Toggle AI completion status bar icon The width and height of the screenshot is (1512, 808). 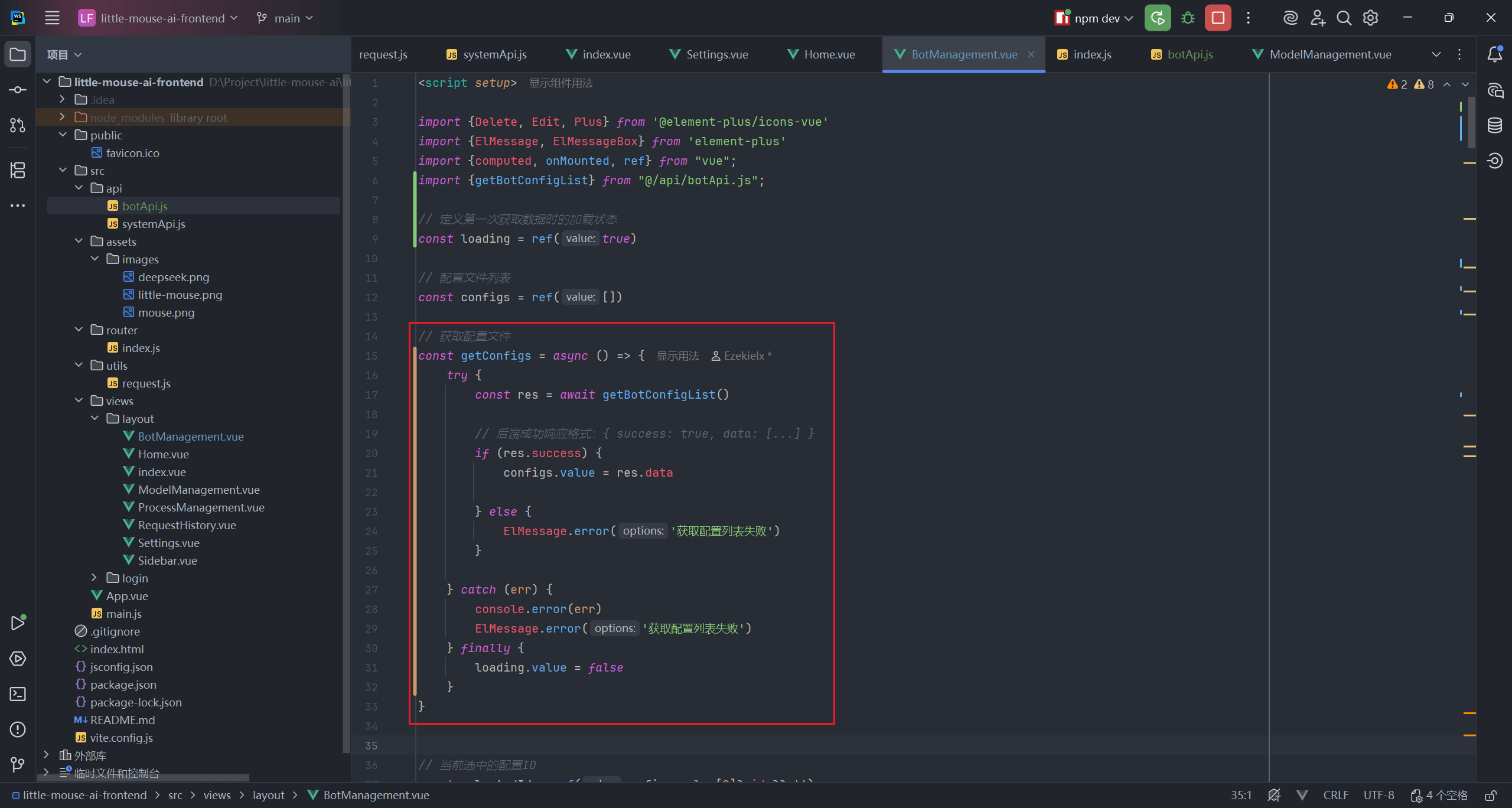click(1274, 796)
